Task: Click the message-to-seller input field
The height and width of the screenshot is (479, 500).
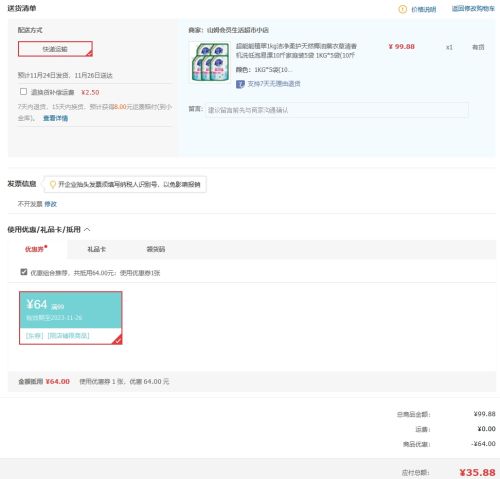Action: 337,110
